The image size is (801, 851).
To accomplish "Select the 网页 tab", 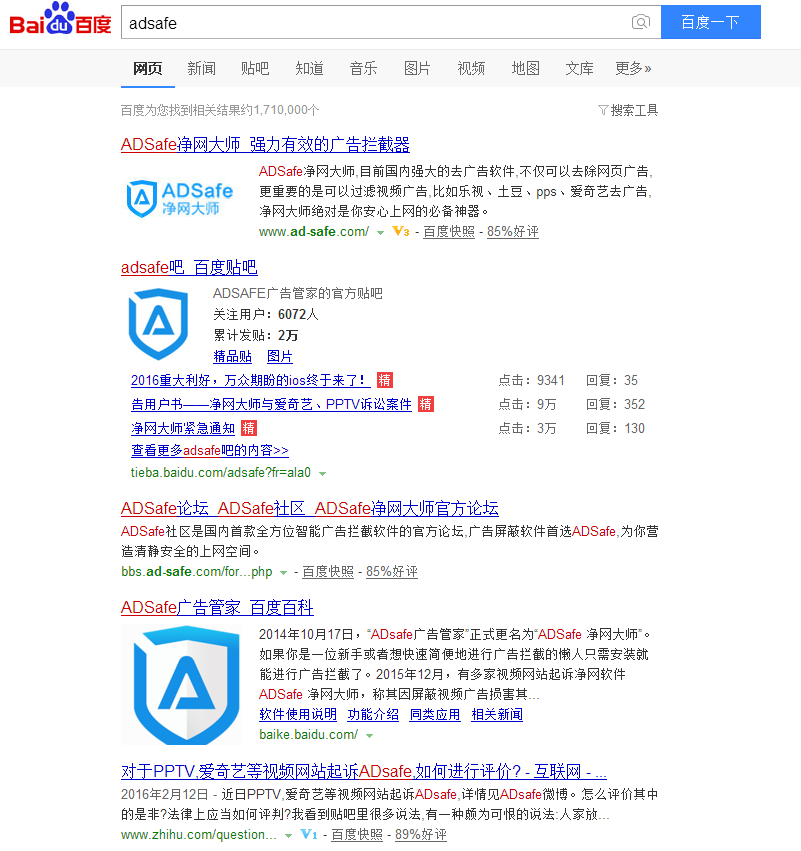I will click(148, 68).
